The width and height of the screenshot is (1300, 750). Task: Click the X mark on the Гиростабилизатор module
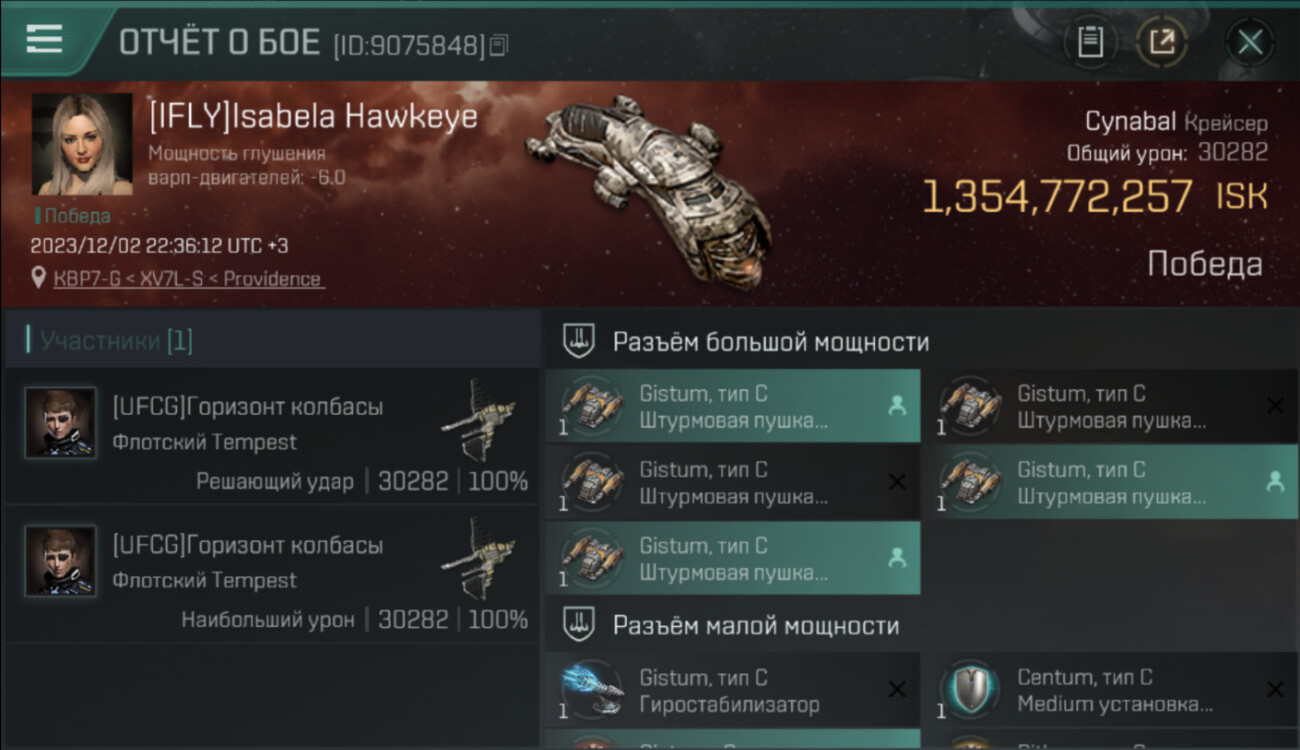[897, 690]
